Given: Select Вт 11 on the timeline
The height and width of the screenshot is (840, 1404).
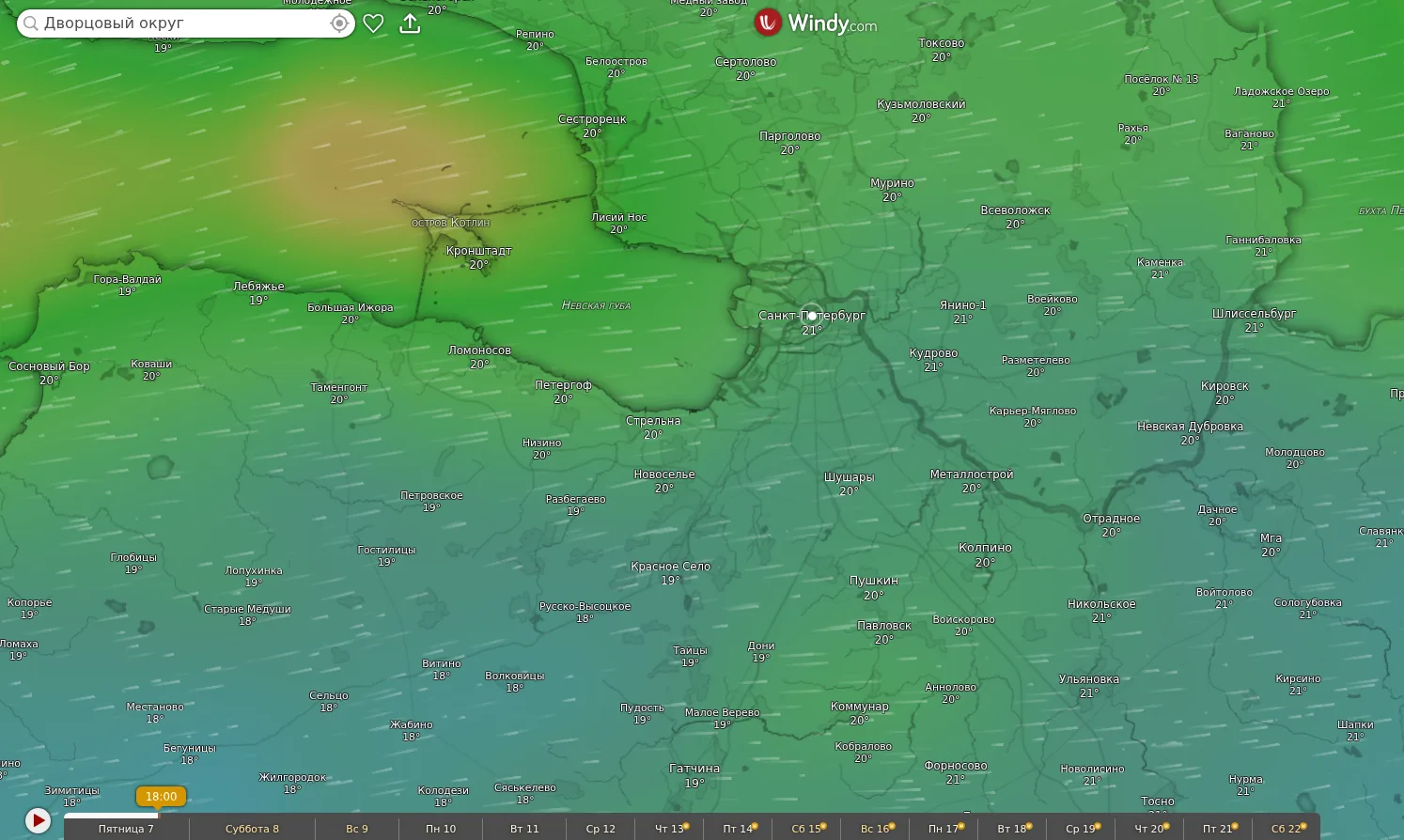Looking at the screenshot, I should click(524, 829).
